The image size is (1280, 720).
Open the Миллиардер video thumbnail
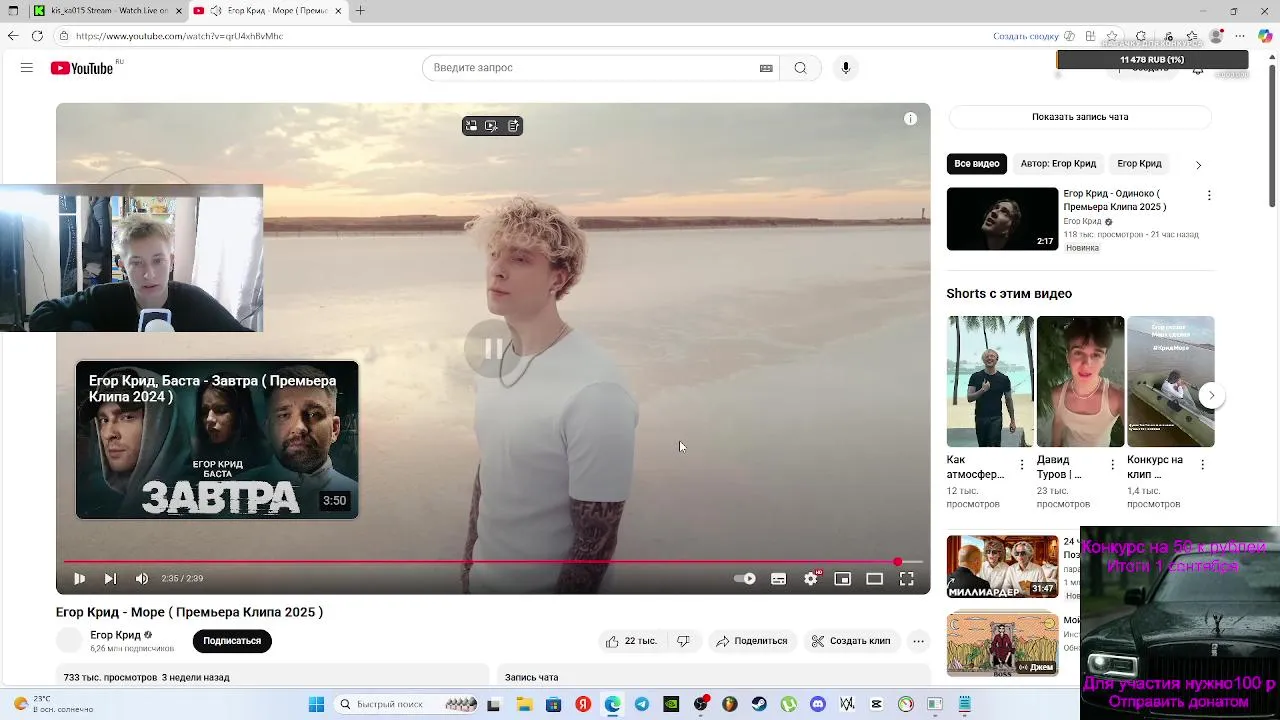click(x=1002, y=567)
